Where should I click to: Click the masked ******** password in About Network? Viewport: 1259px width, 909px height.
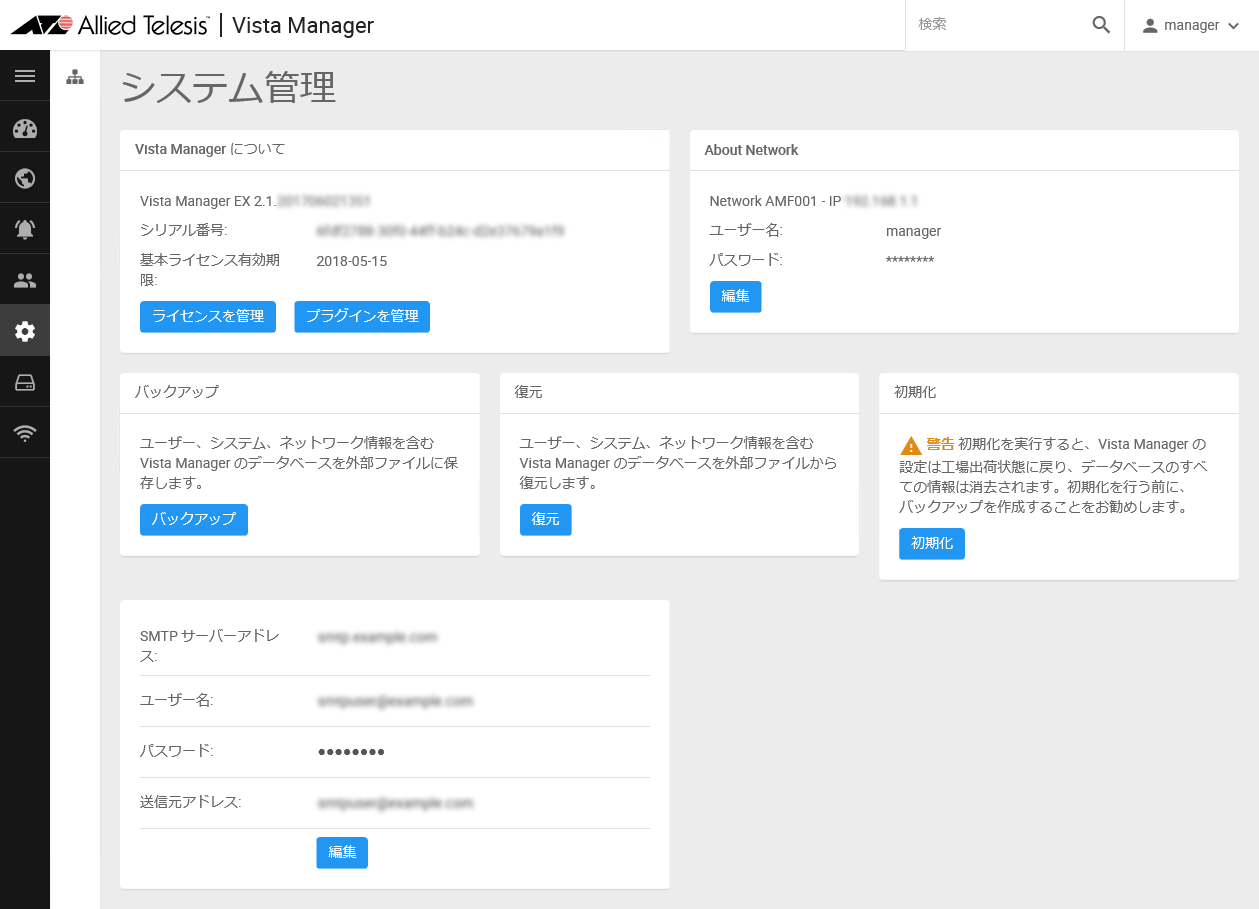910,261
